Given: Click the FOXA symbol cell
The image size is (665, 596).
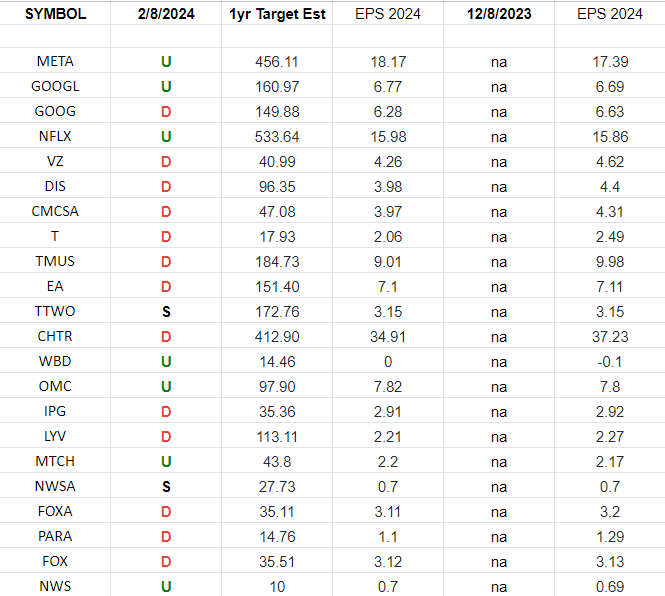Looking at the screenshot, I should tap(55, 511).
